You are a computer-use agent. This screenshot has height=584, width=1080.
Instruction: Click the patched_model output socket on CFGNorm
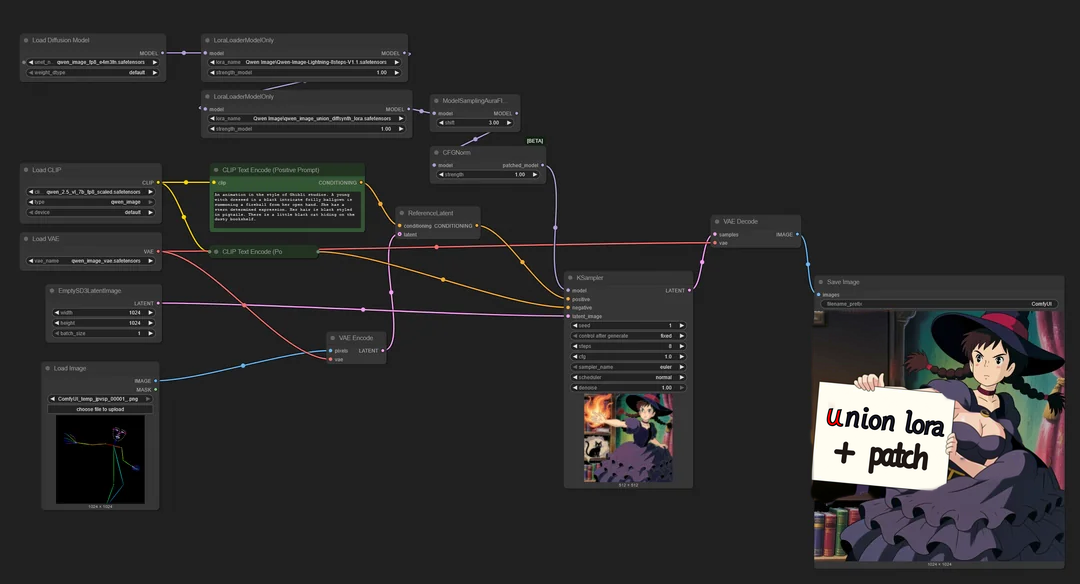543,165
